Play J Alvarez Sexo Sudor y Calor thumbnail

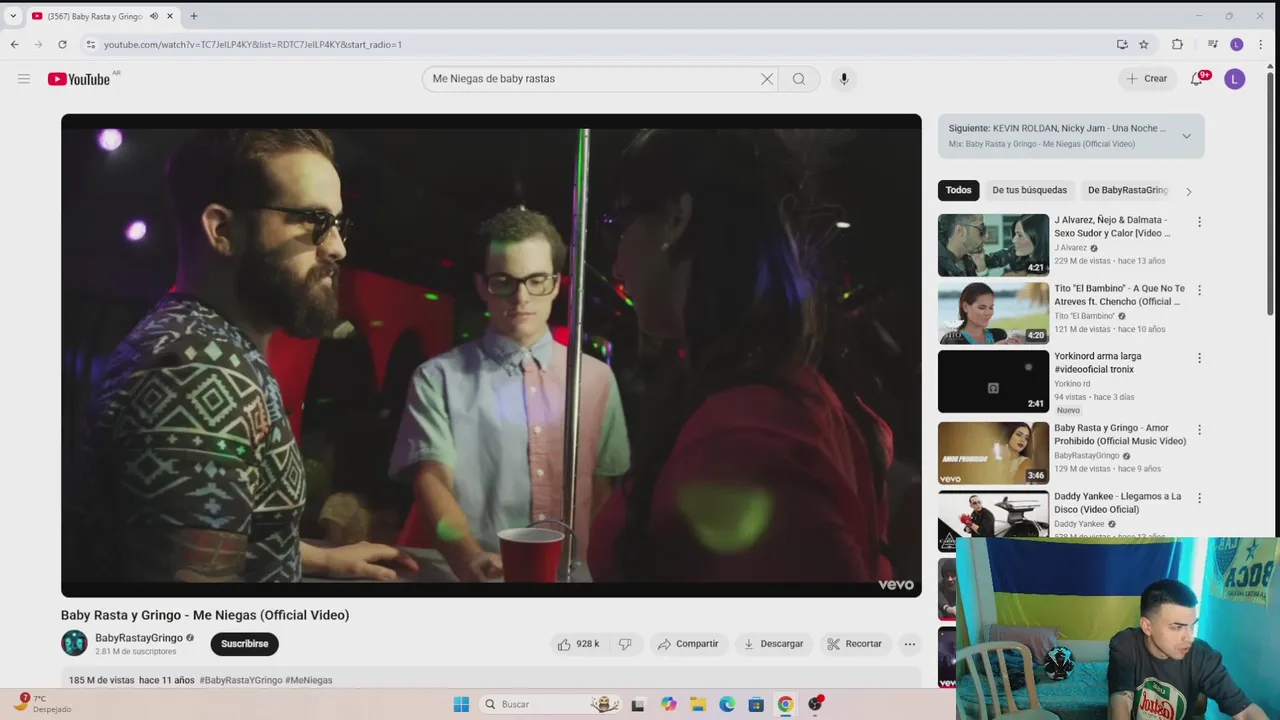(993, 245)
